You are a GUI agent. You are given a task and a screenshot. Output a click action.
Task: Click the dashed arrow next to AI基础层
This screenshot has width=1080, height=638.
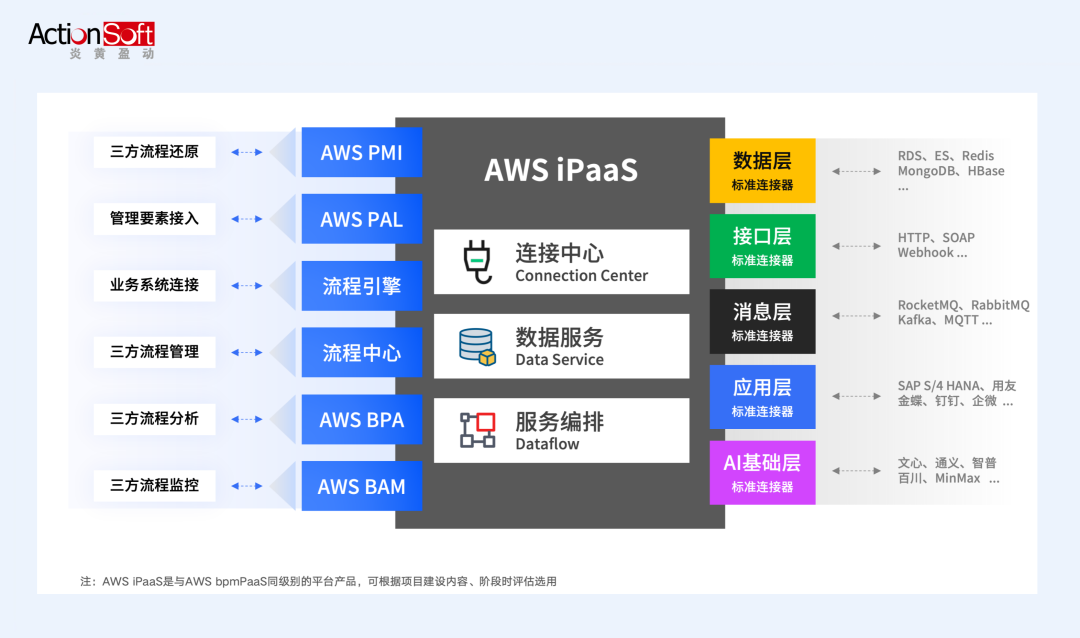856,471
